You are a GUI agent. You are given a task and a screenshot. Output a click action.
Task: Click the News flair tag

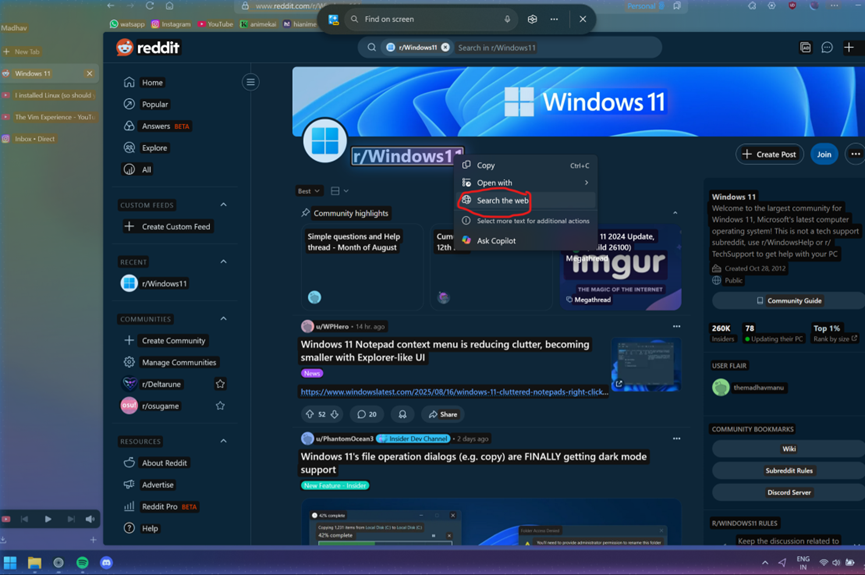312,374
